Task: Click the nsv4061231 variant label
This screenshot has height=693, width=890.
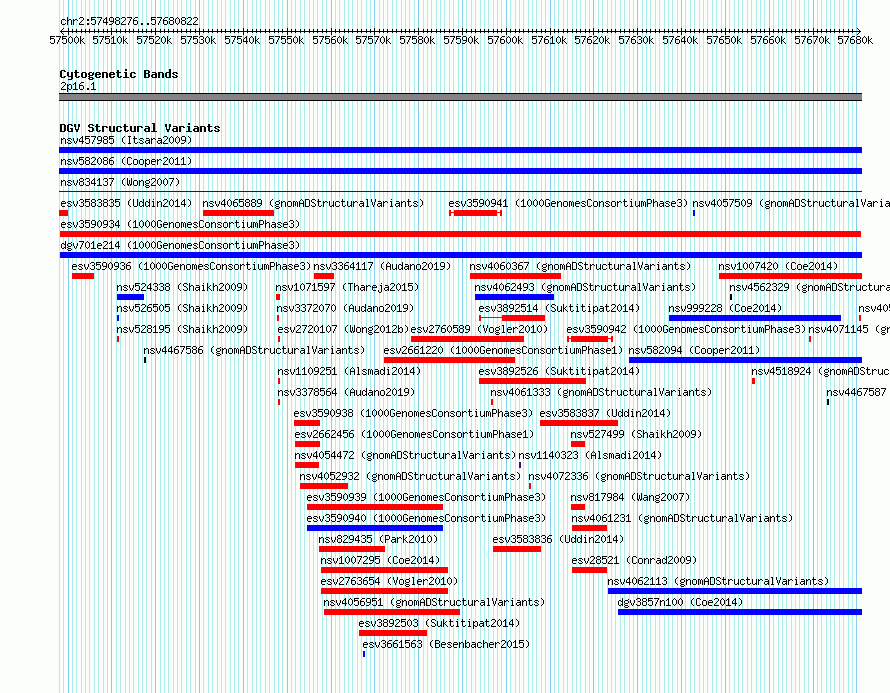Action: point(682,518)
